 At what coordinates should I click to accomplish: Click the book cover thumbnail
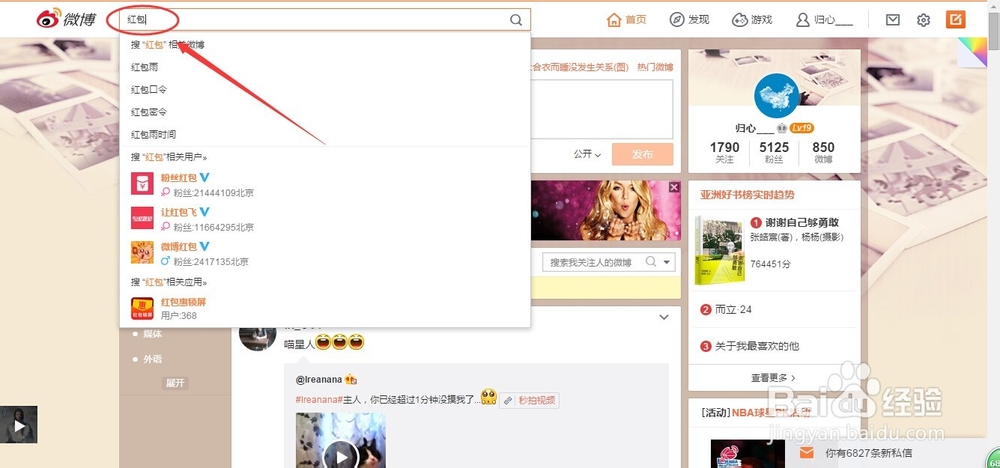pos(719,250)
